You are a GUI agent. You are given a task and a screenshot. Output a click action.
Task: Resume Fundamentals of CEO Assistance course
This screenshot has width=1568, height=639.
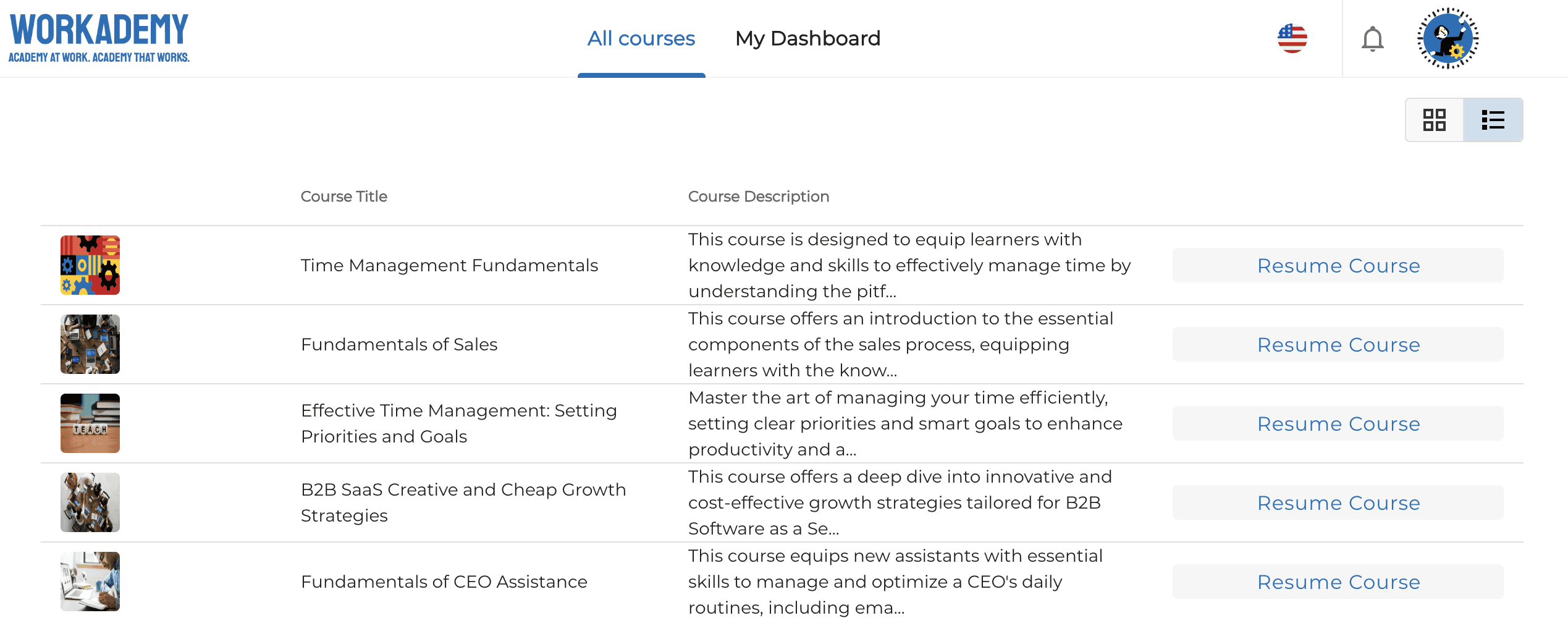pyautogui.click(x=1338, y=582)
